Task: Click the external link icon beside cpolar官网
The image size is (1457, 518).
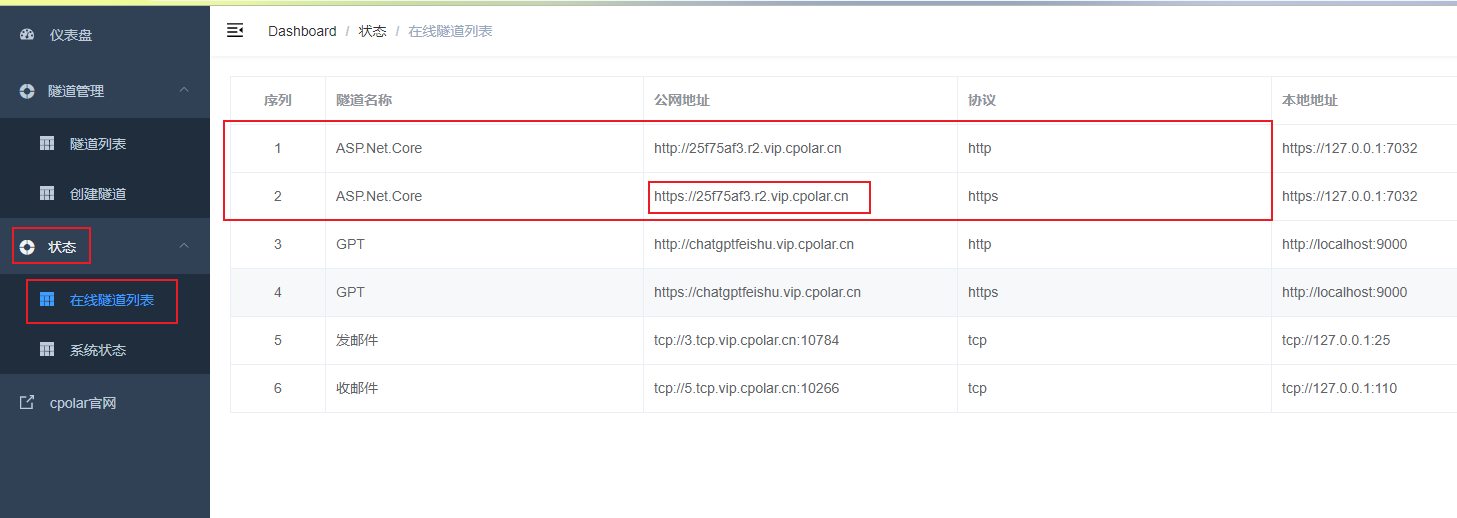Action: click(27, 403)
